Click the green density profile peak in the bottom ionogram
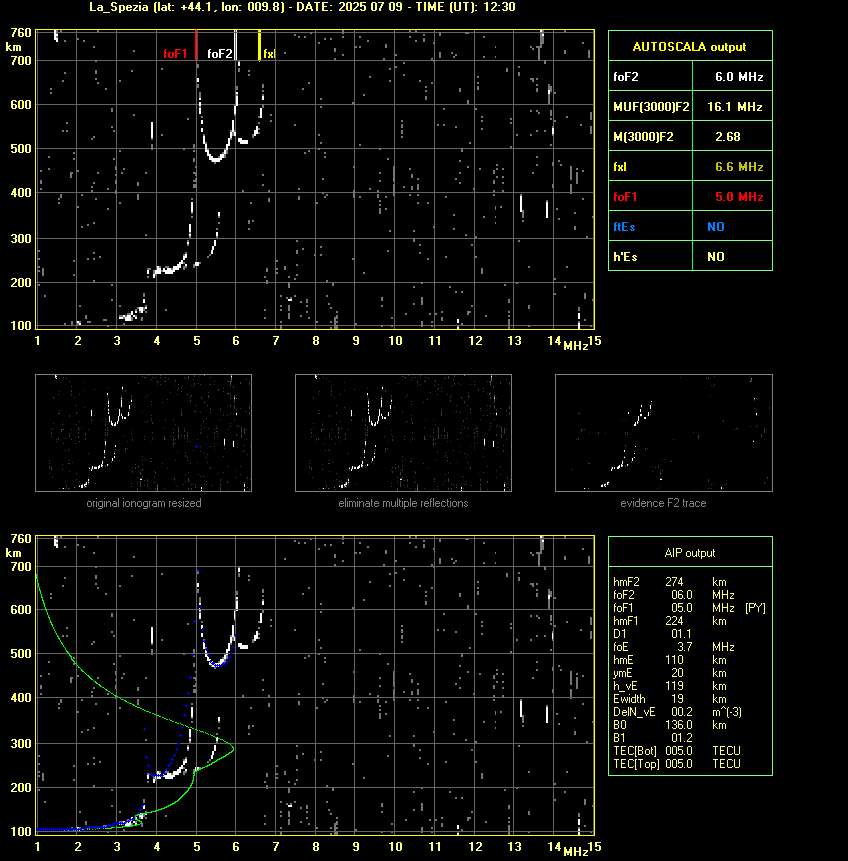 coord(233,748)
